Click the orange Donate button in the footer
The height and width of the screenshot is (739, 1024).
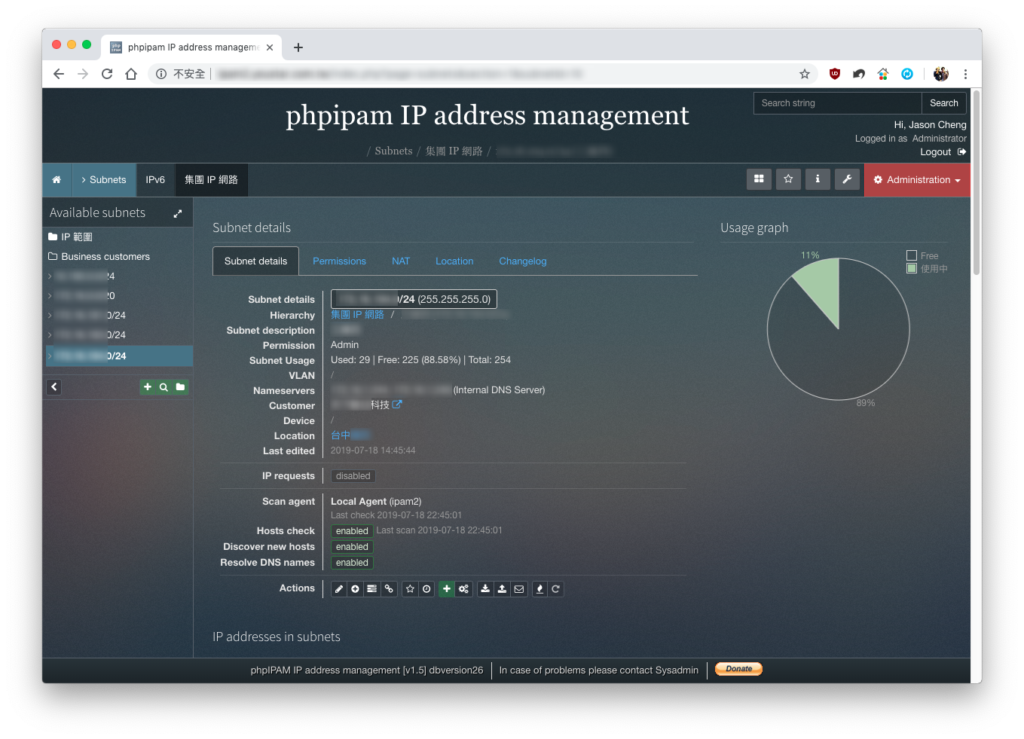pos(739,669)
